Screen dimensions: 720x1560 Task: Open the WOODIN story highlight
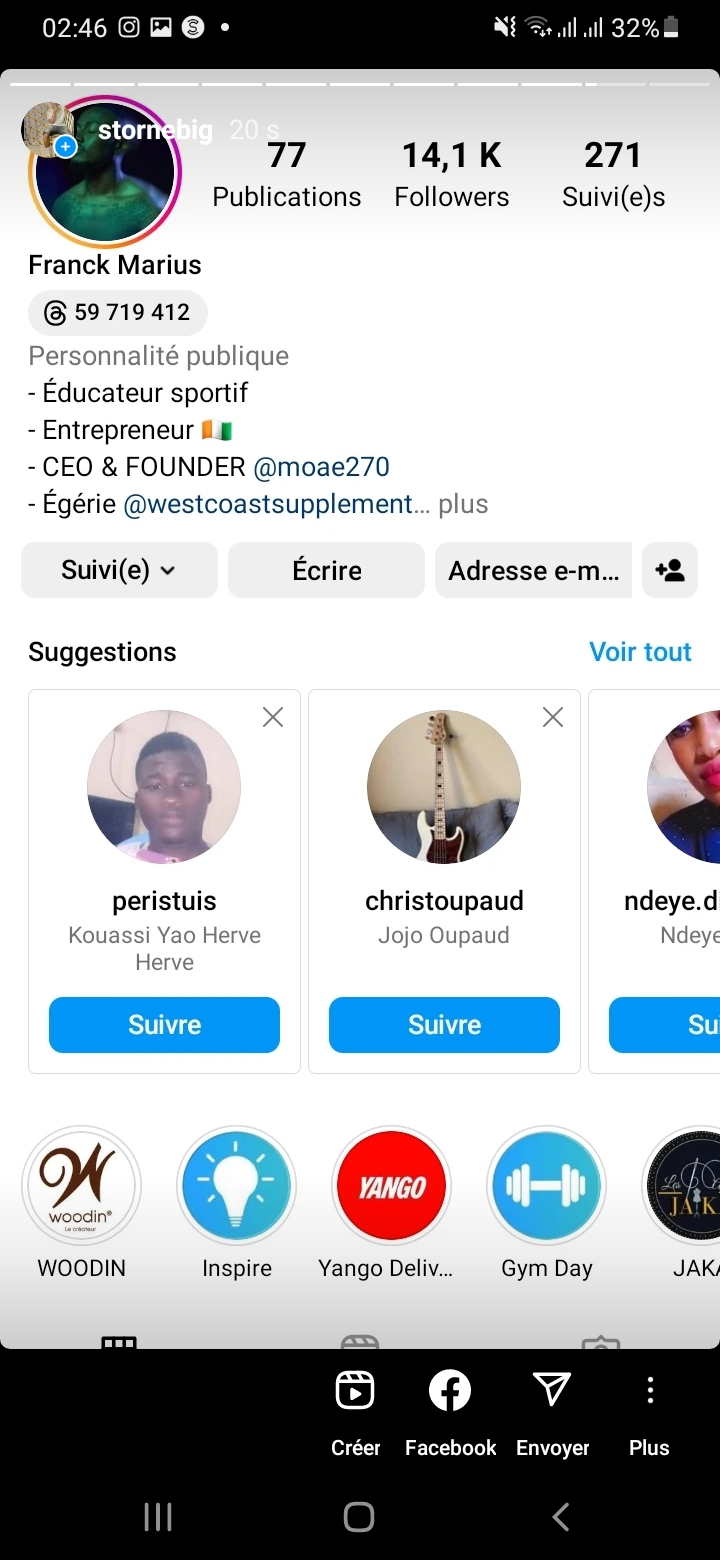[81, 1187]
